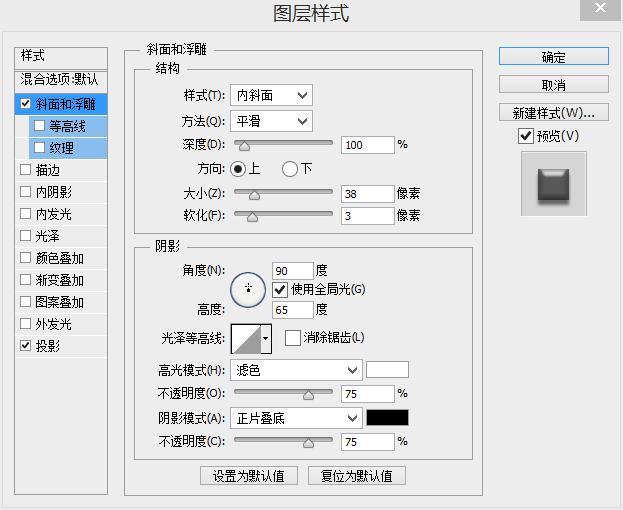Click 新建样式(W)... button
This screenshot has width=623, height=510.
point(554,112)
